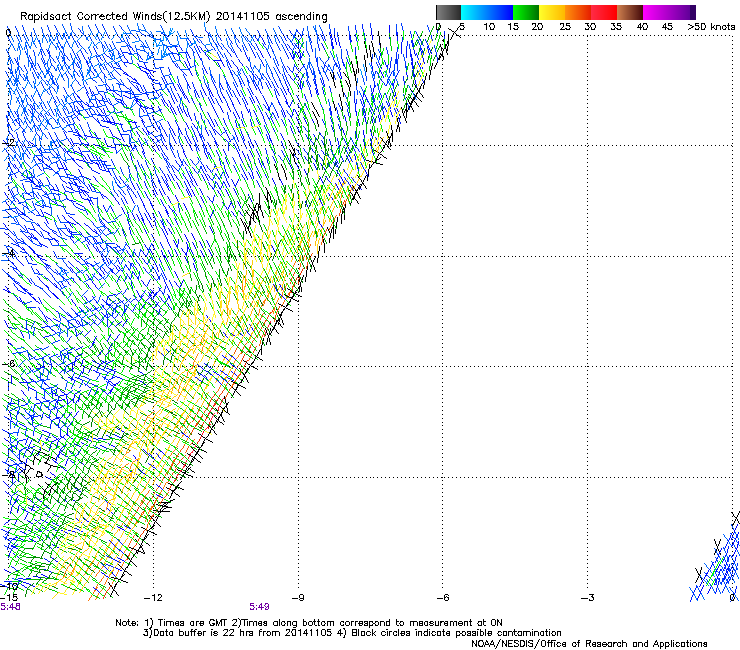The image size is (740, 650).
Task: Click the '-3' longitude axis label
Action: (588, 598)
